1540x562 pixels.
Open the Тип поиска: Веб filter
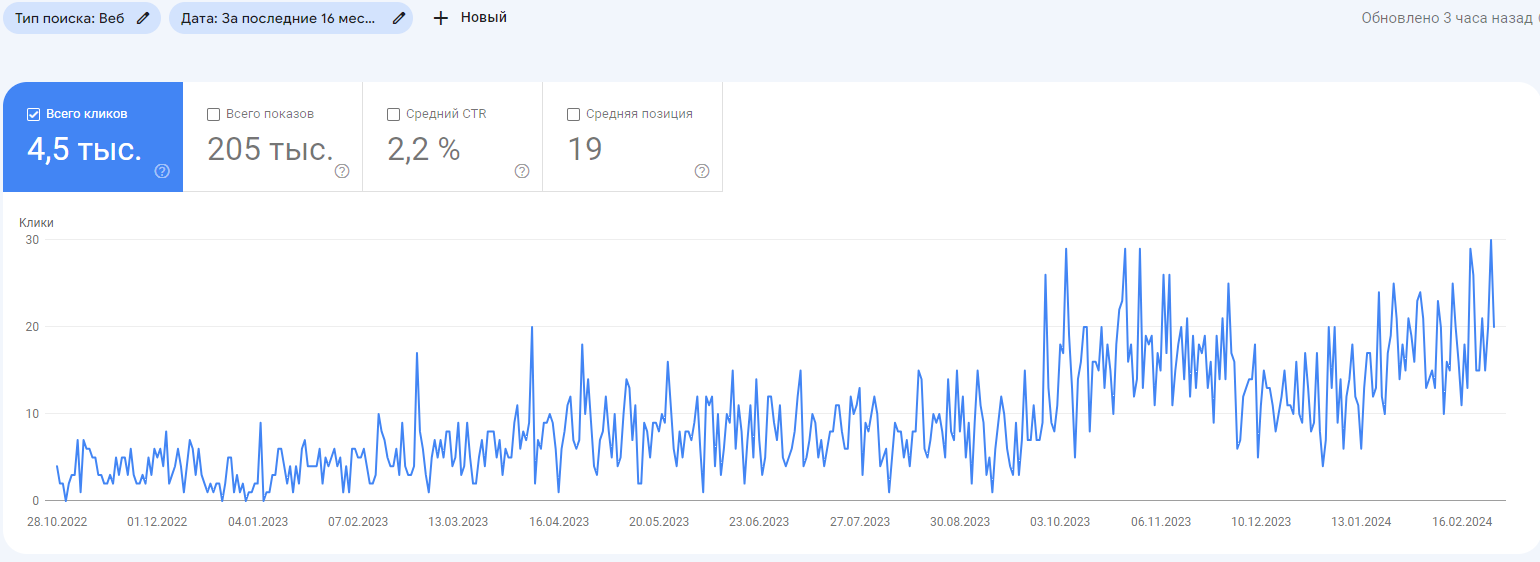click(70, 18)
